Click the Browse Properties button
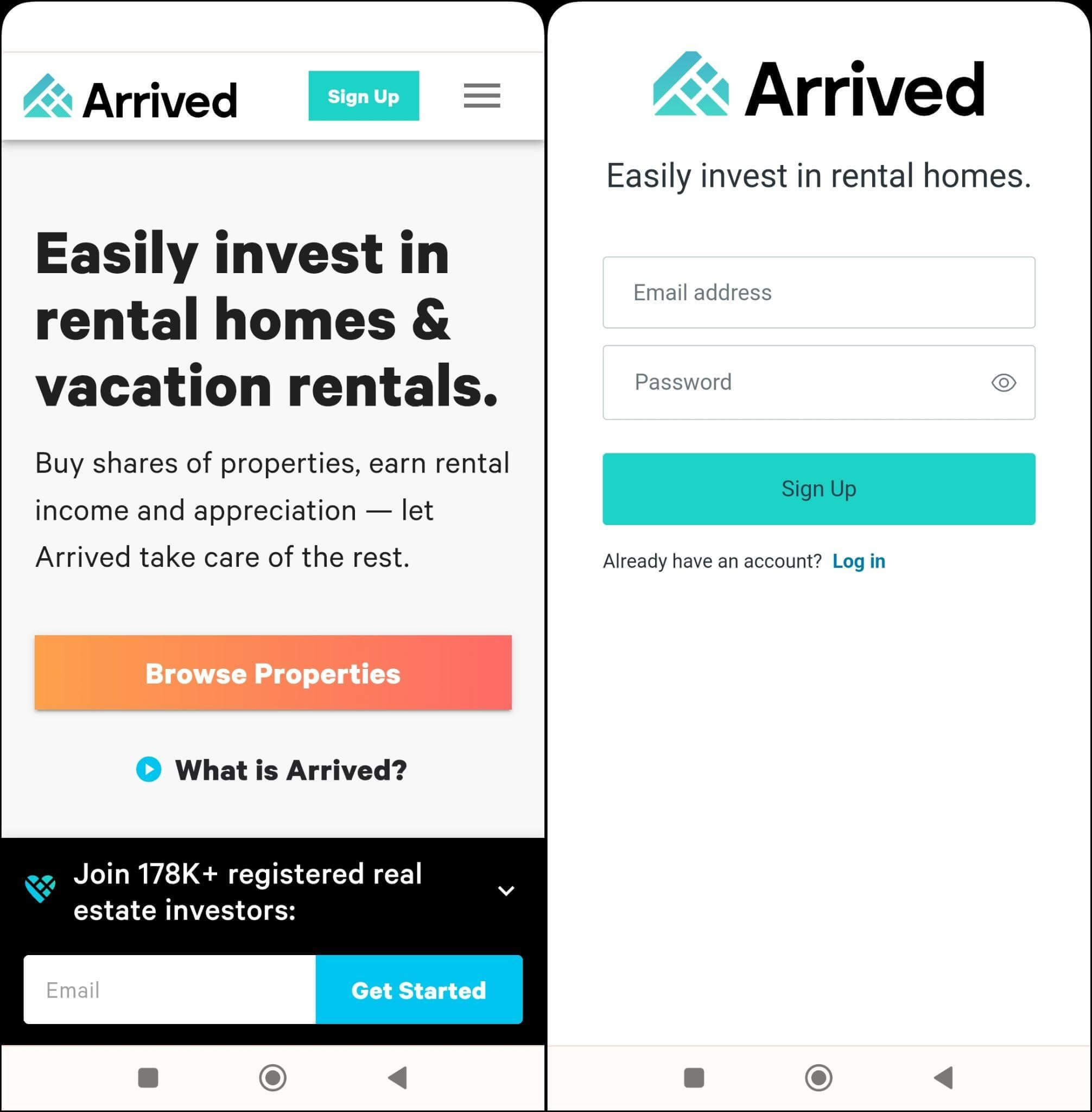1092x1112 pixels. point(273,672)
